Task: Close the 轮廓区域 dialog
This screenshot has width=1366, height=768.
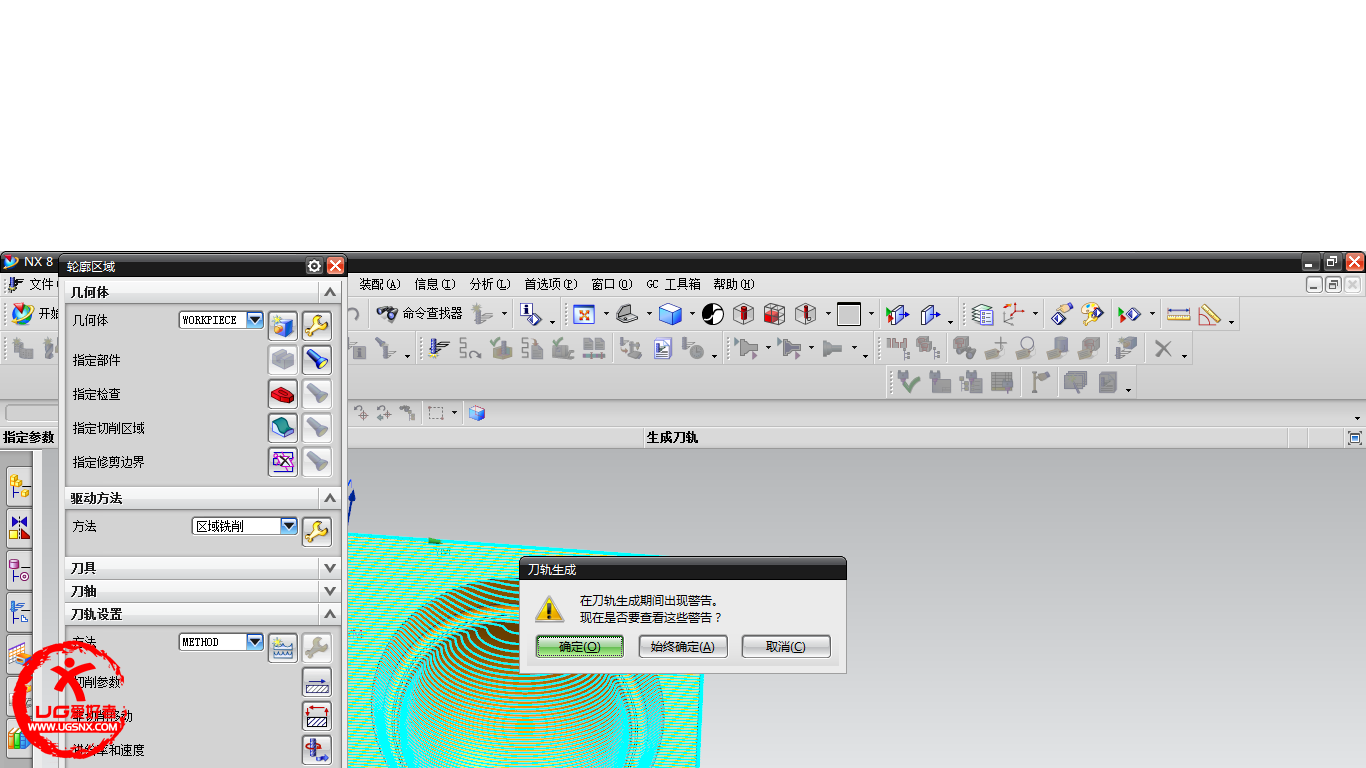Action: coord(336,266)
